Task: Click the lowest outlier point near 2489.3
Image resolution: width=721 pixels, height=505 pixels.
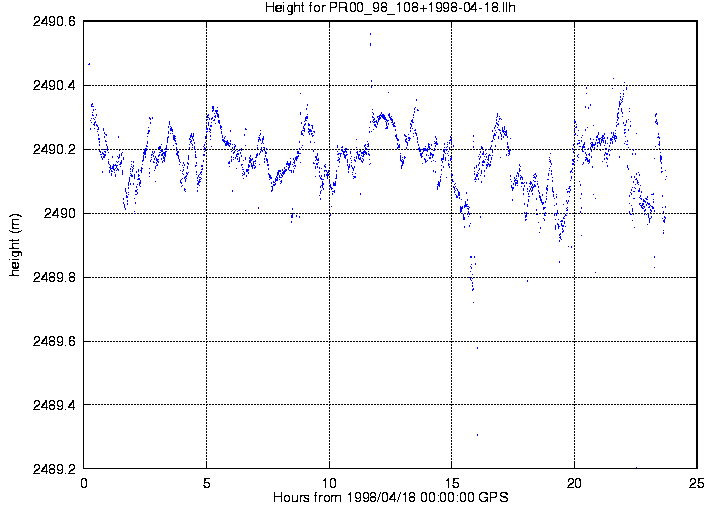Action: [477, 435]
